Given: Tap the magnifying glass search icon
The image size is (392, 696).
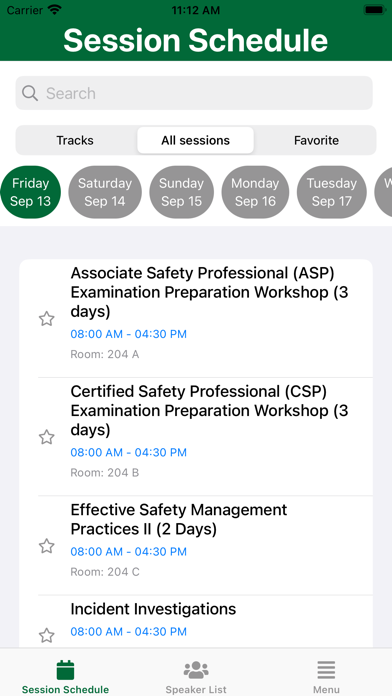Looking at the screenshot, I should tap(30, 93).
